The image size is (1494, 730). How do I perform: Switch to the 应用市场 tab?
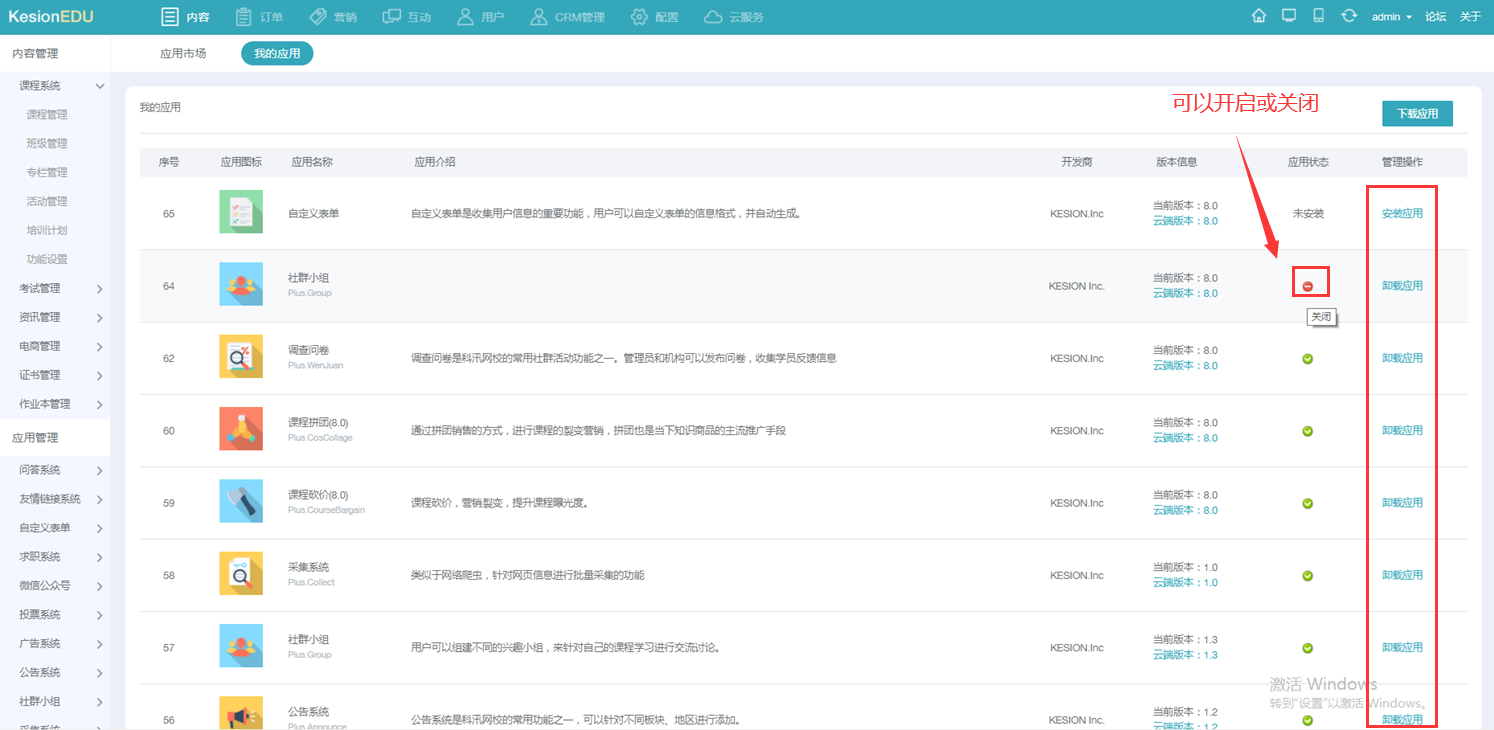tap(183, 54)
